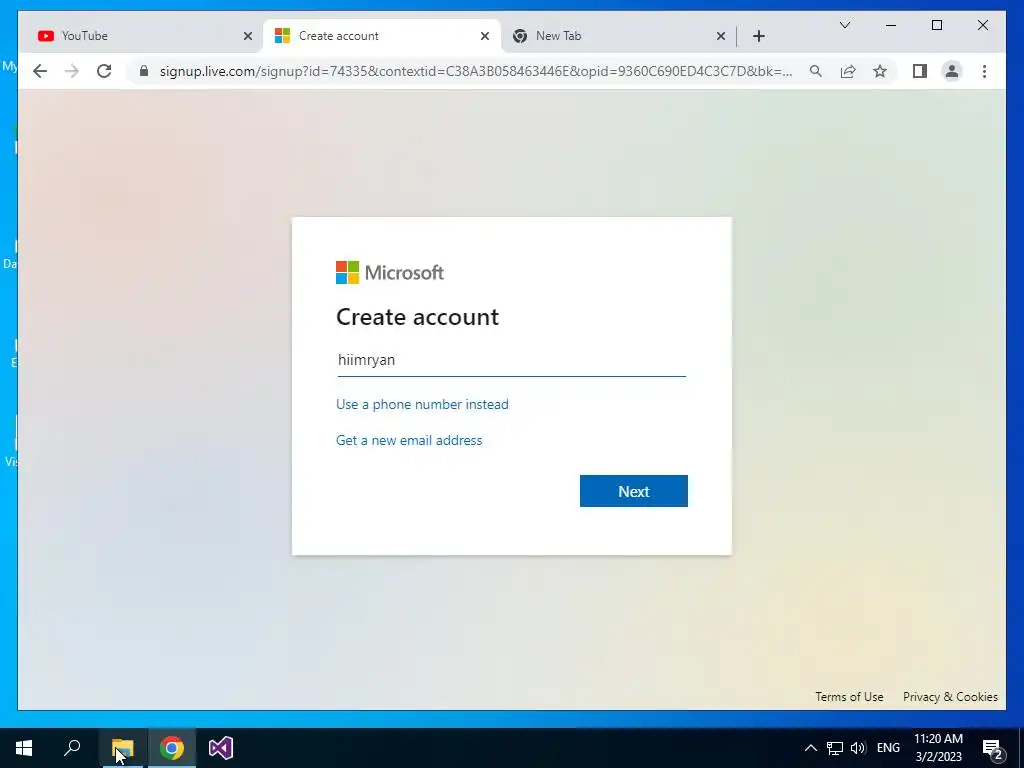Click the address bar URL
Viewport: 1024px width, 768px height.
pos(476,71)
